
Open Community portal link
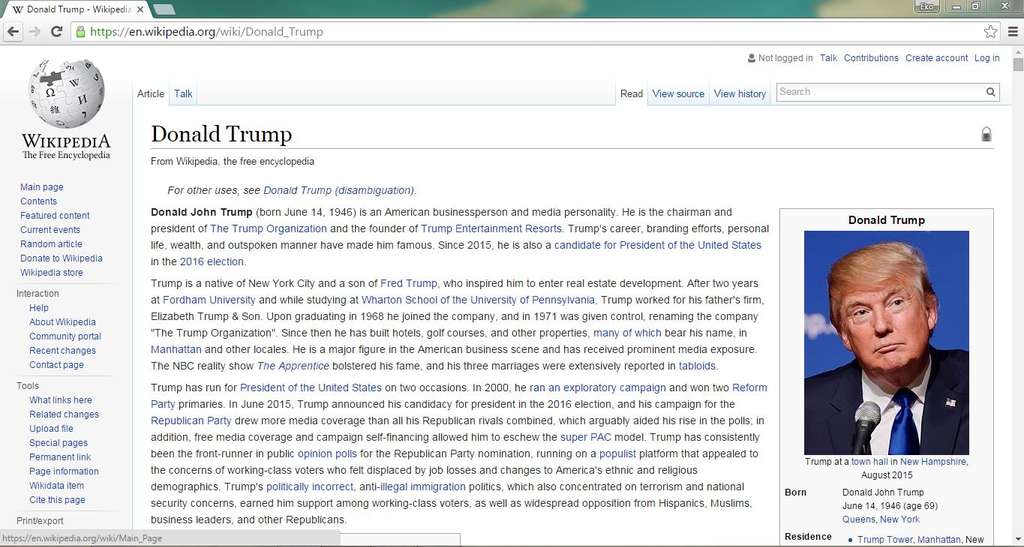coord(65,337)
